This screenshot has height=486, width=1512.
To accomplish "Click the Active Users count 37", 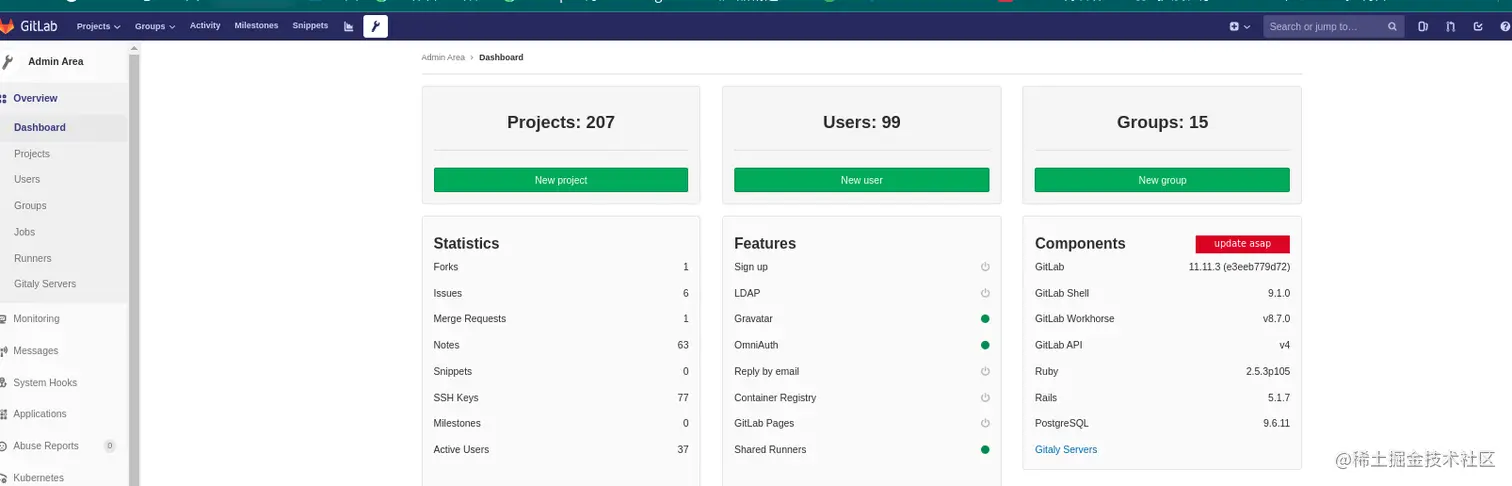I will pos(683,450).
